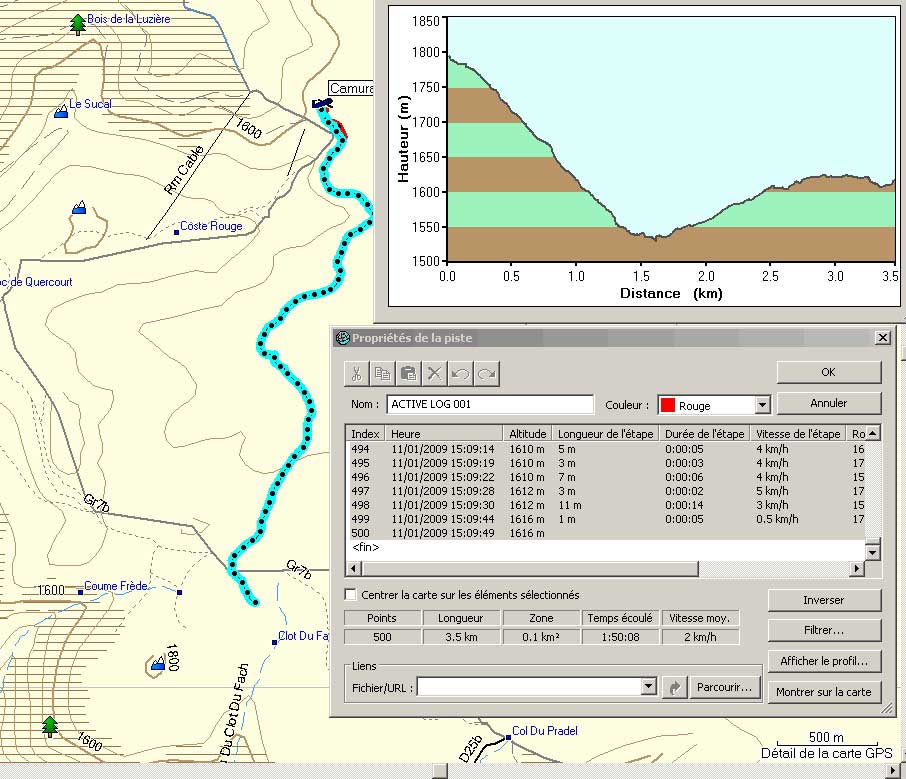
Task: Click the Col Du Pradel waypoint marker
Action: [x=508, y=737]
